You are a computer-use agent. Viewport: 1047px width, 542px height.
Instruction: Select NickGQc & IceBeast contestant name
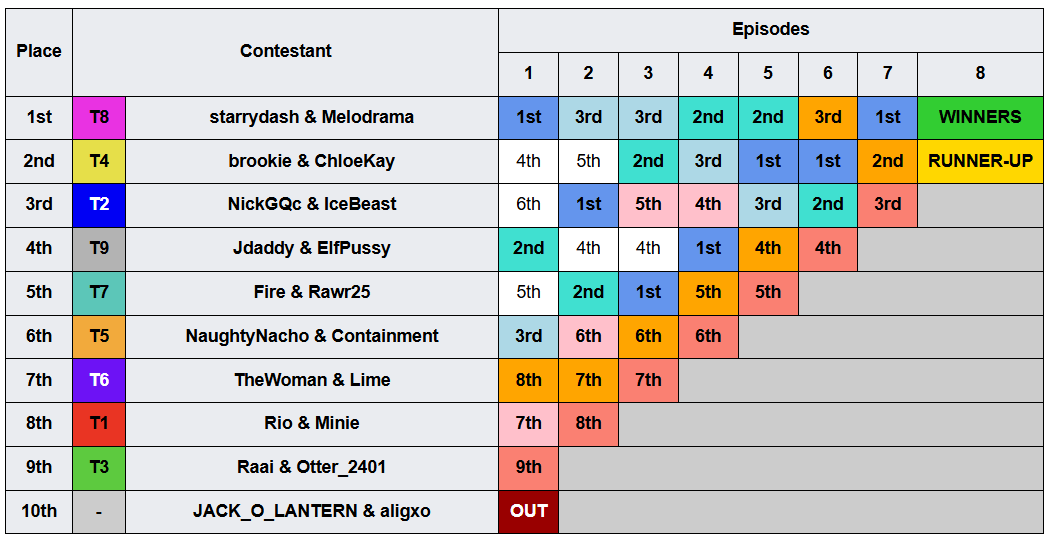312,205
